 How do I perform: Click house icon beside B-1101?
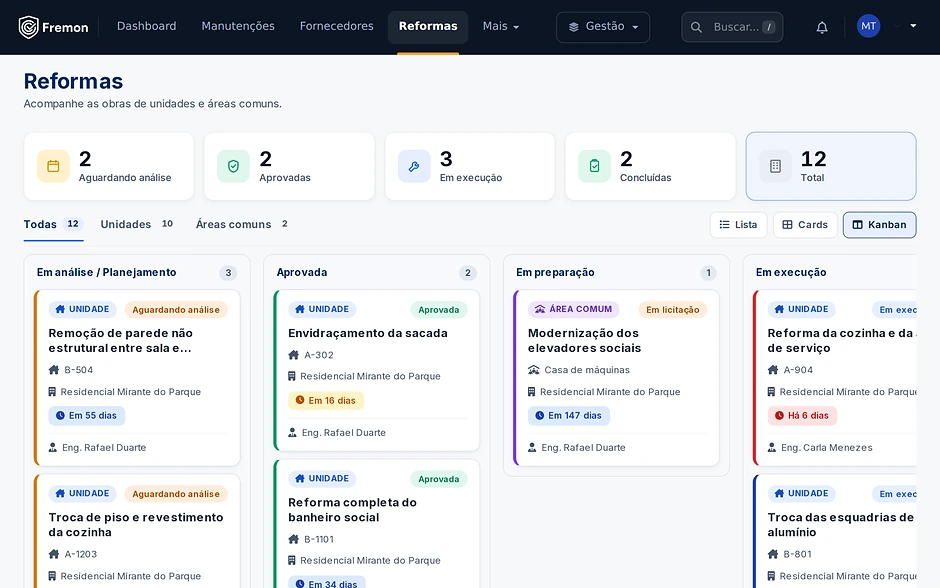pos(294,539)
